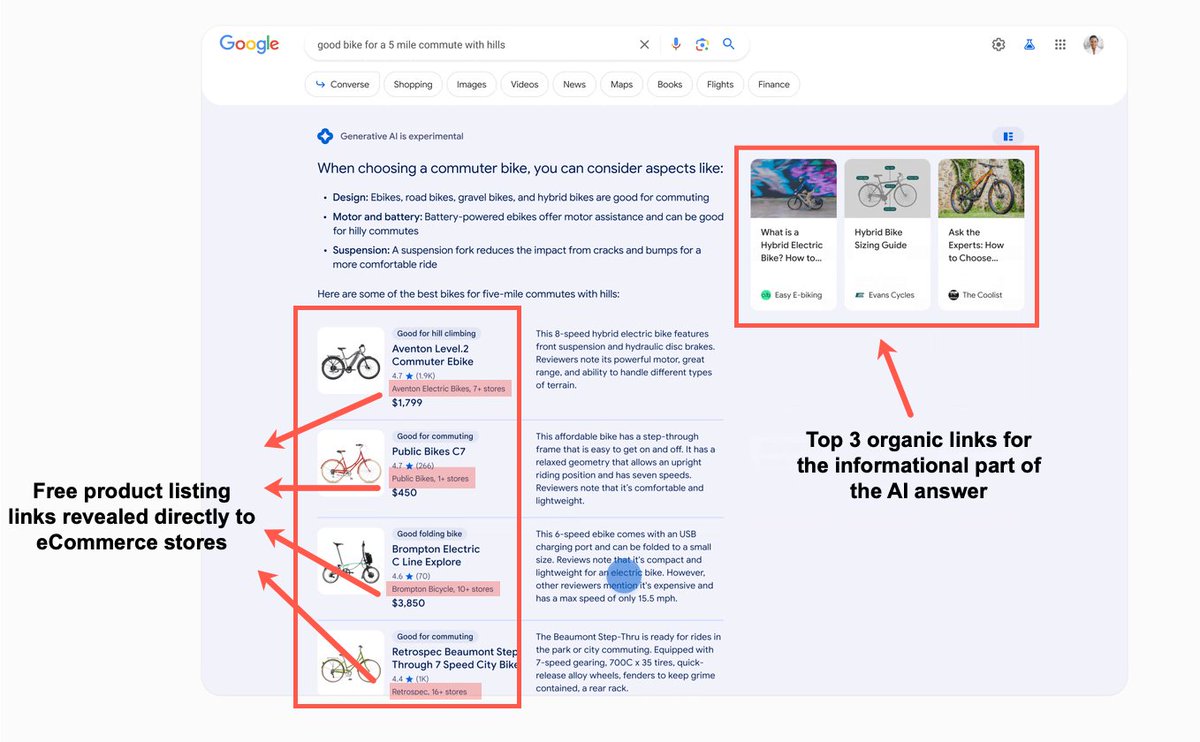Viewport: 1200px width, 742px height.
Task: Select the Finance filter chip
Action: click(774, 84)
